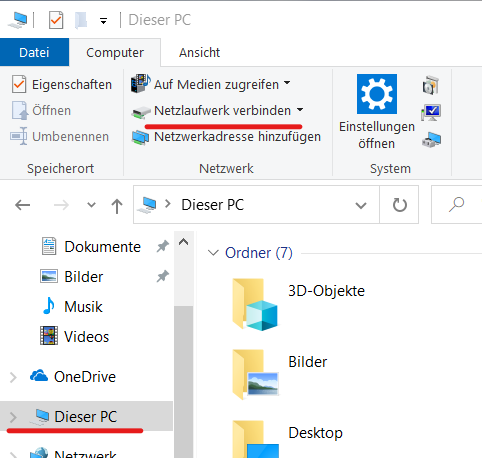Screen dimensions: 482x458
Task: Unpin Dokumente from quick access
Action: [x=163, y=247]
